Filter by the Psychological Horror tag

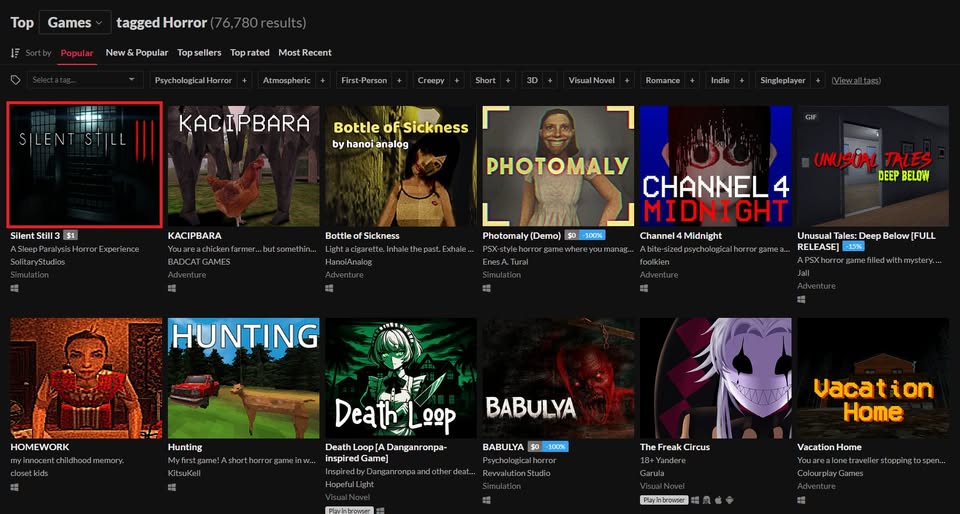193,80
